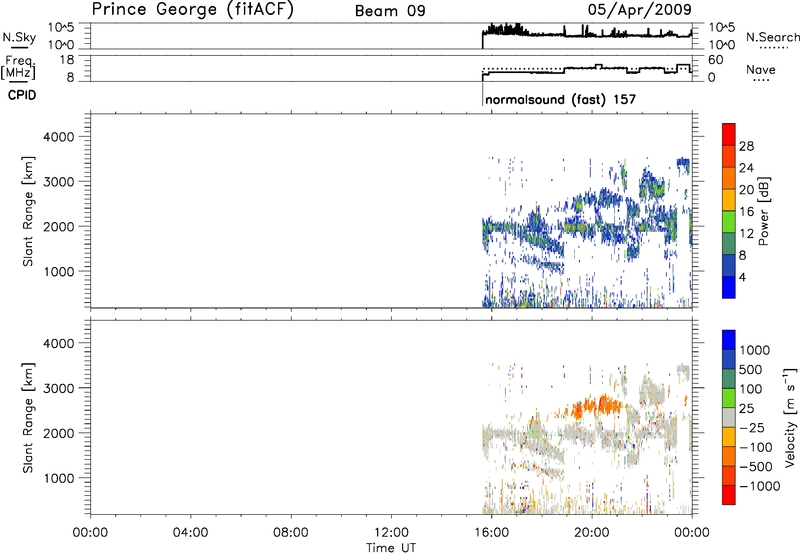The width and height of the screenshot is (800, 554).
Task: Select the "N.Search" legend label
Action: point(773,37)
